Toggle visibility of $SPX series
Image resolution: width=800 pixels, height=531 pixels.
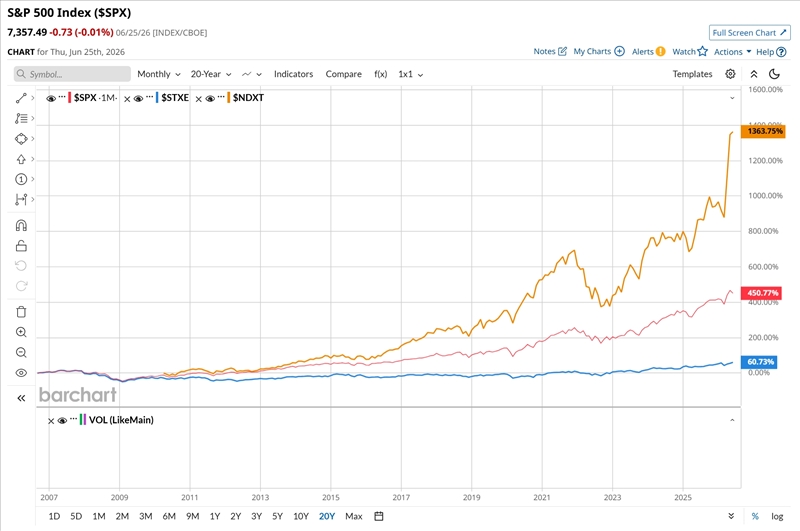[x=51, y=98]
